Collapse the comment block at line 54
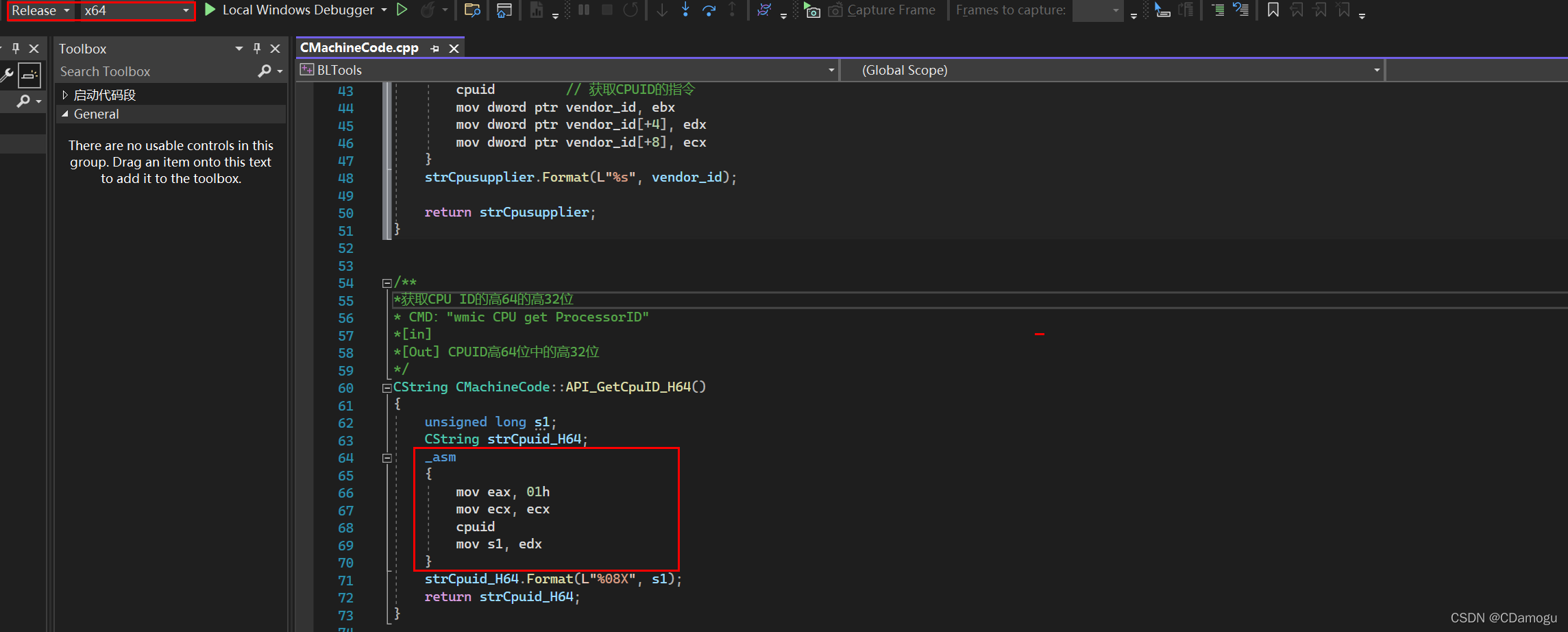Viewport: 1568px width, 632px height. [387, 283]
